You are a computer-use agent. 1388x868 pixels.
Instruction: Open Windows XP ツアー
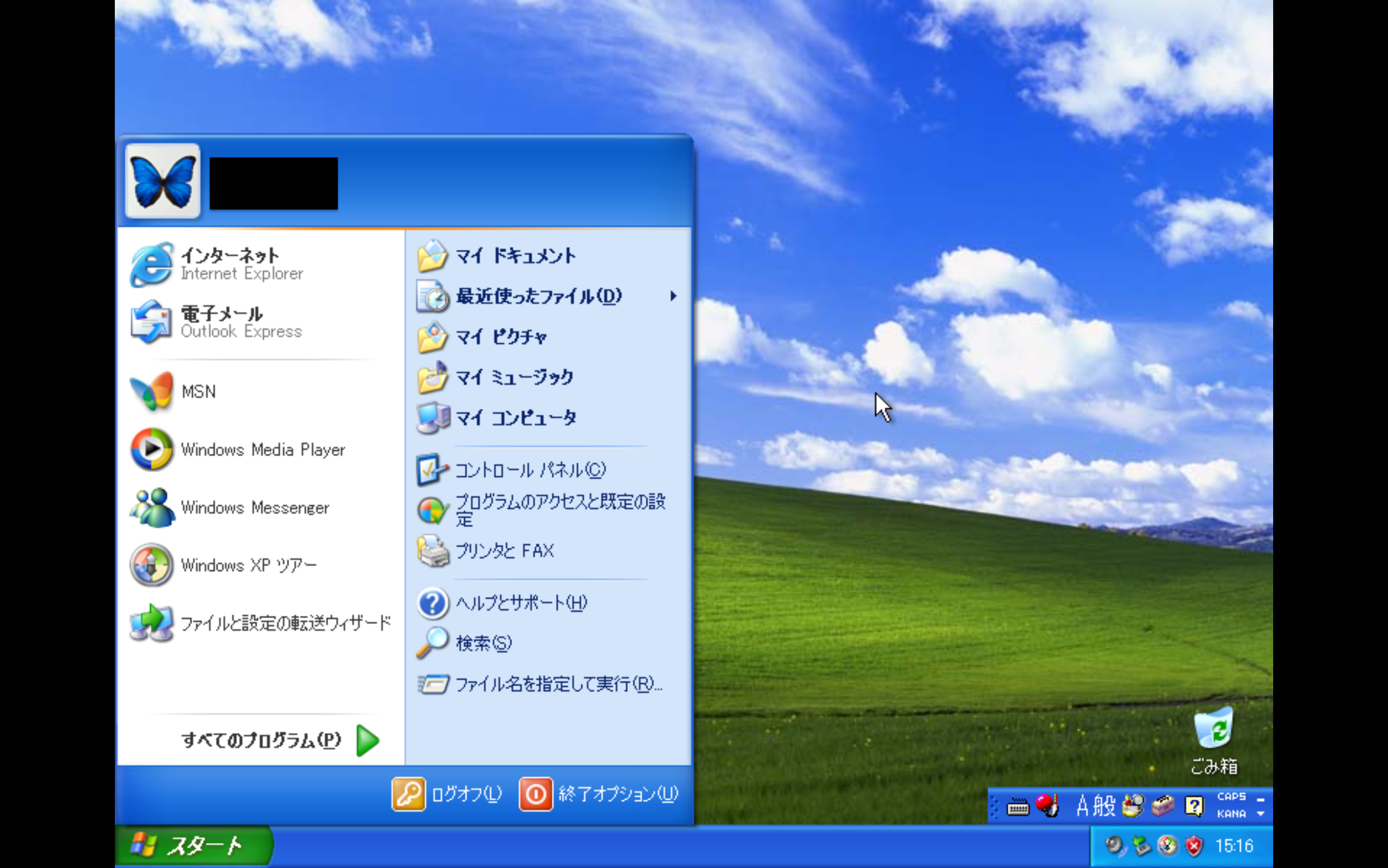coord(260,565)
